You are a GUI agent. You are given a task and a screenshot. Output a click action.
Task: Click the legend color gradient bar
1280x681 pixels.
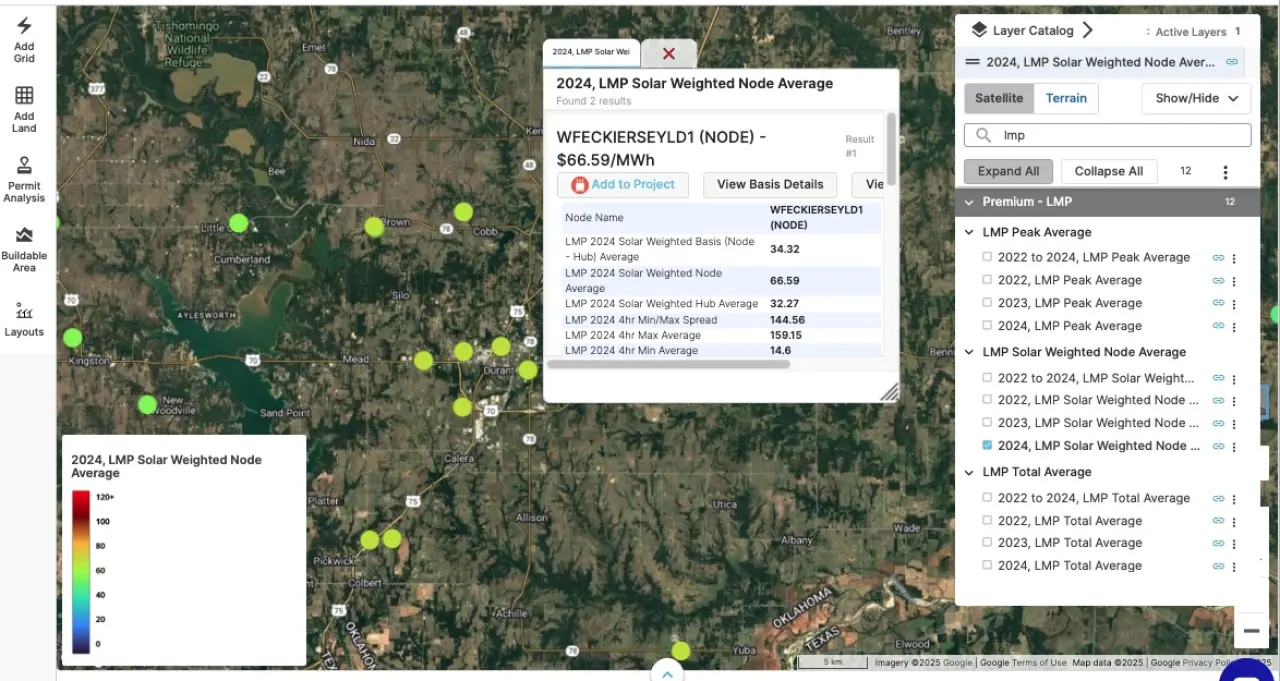pyautogui.click(x=81, y=571)
